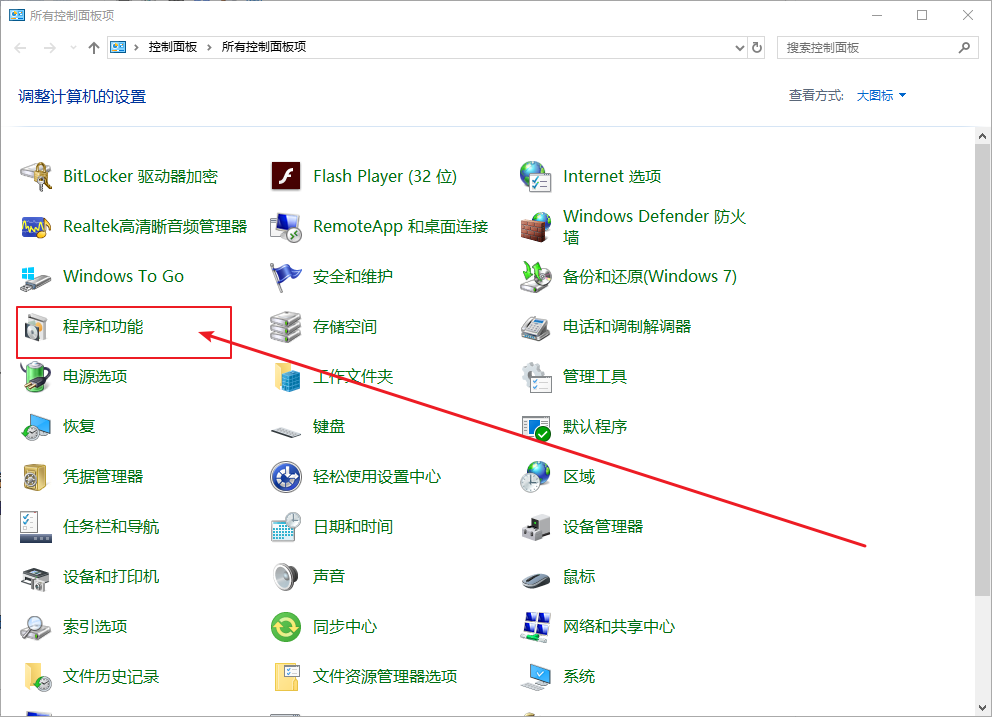Expand the 大图标 view mode dropdown
This screenshot has width=992, height=717.
[881, 96]
